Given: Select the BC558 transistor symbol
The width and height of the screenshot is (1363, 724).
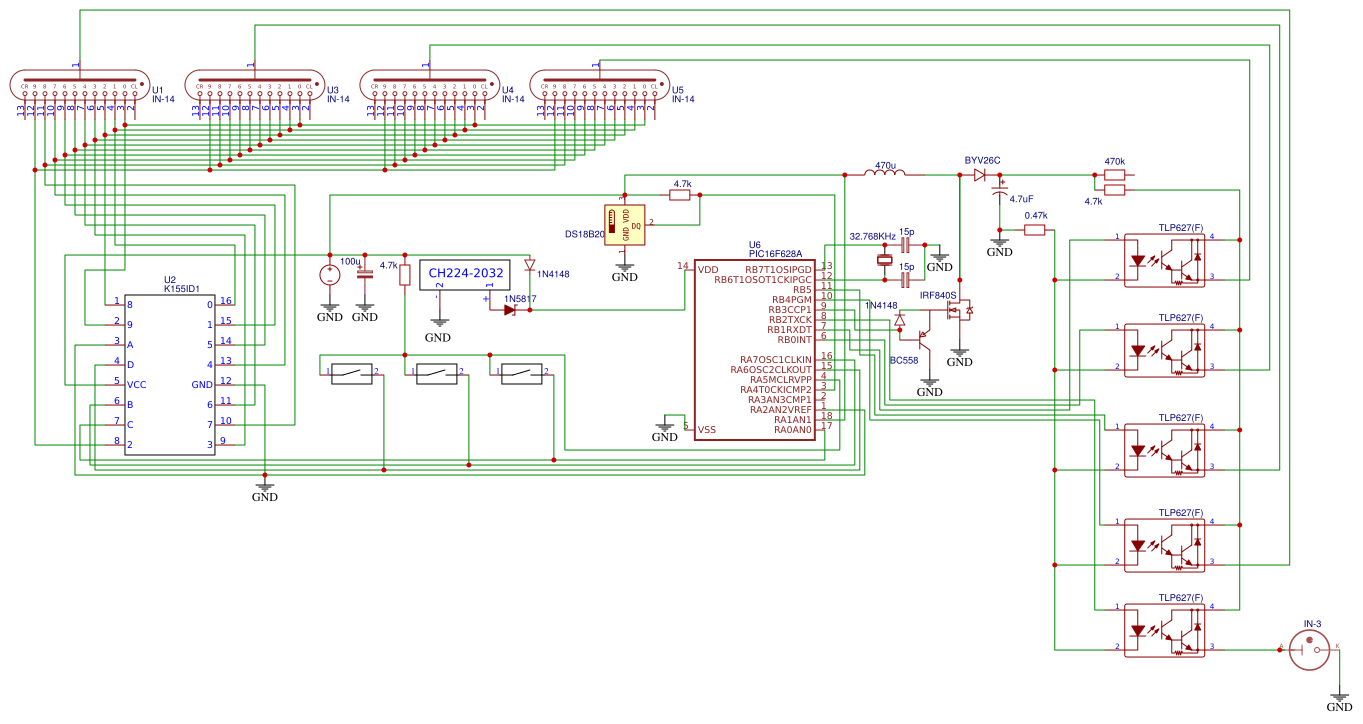Looking at the screenshot, I should [926, 339].
